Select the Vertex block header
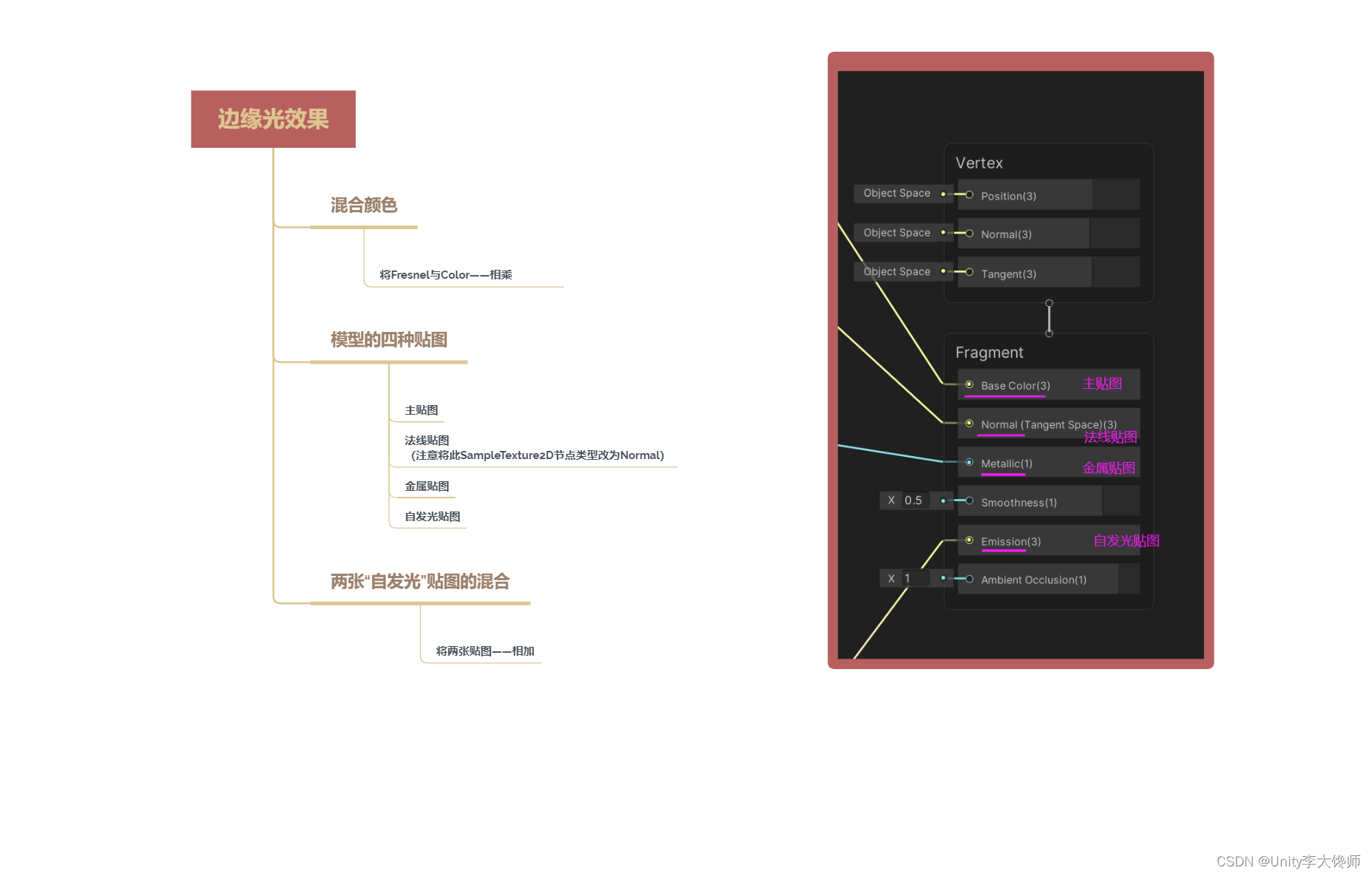This screenshot has height=876, width=1372. coord(979,163)
